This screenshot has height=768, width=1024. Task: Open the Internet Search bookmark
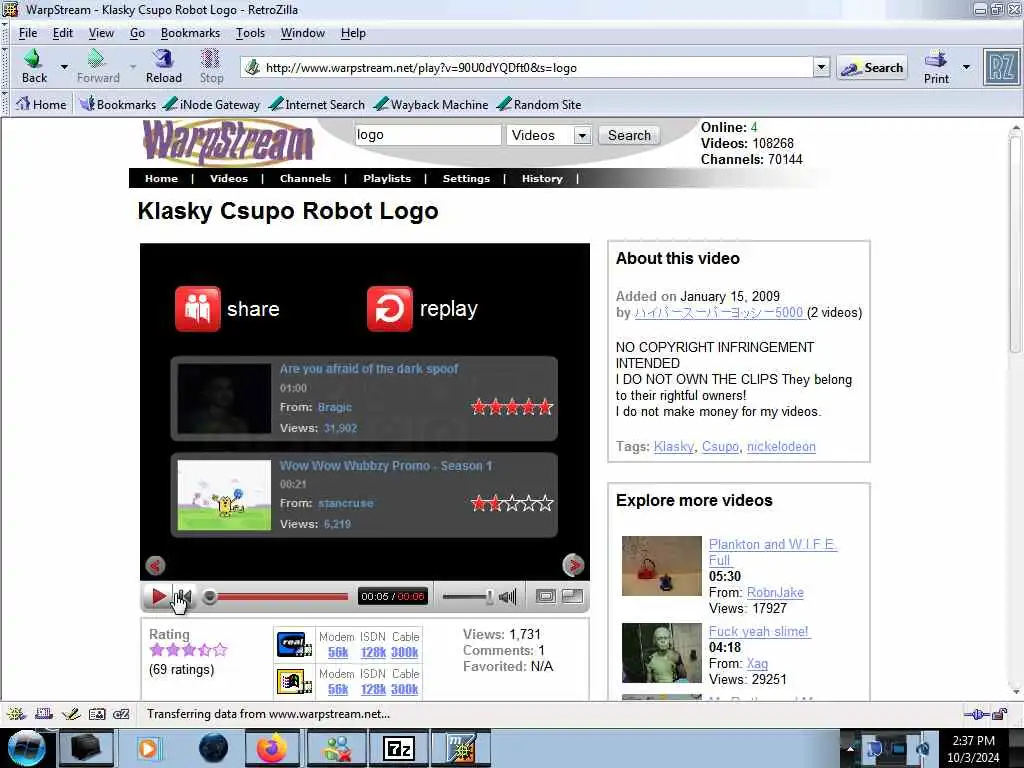pyautogui.click(x=317, y=104)
